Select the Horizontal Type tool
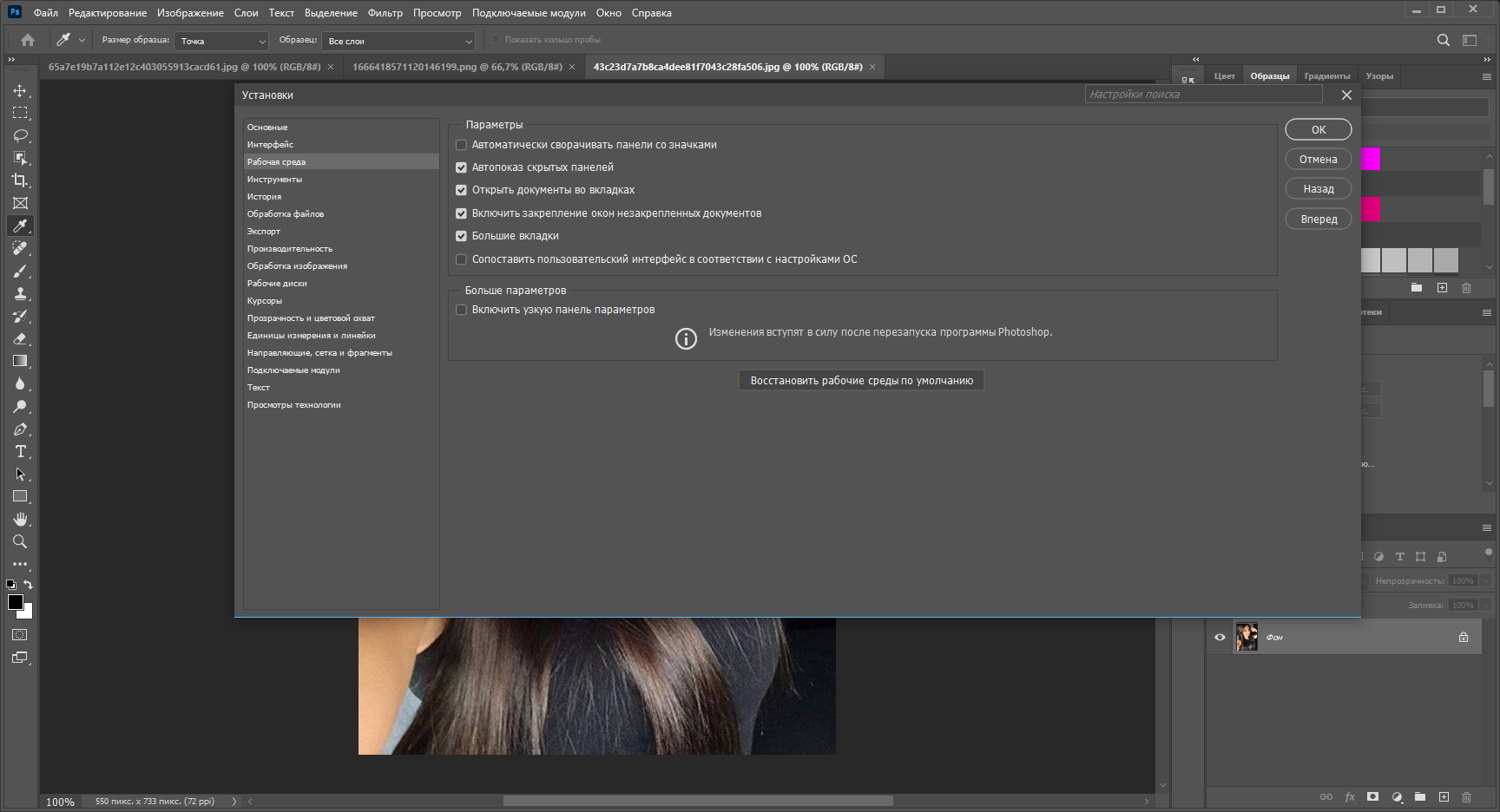1500x812 pixels. click(x=20, y=451)
